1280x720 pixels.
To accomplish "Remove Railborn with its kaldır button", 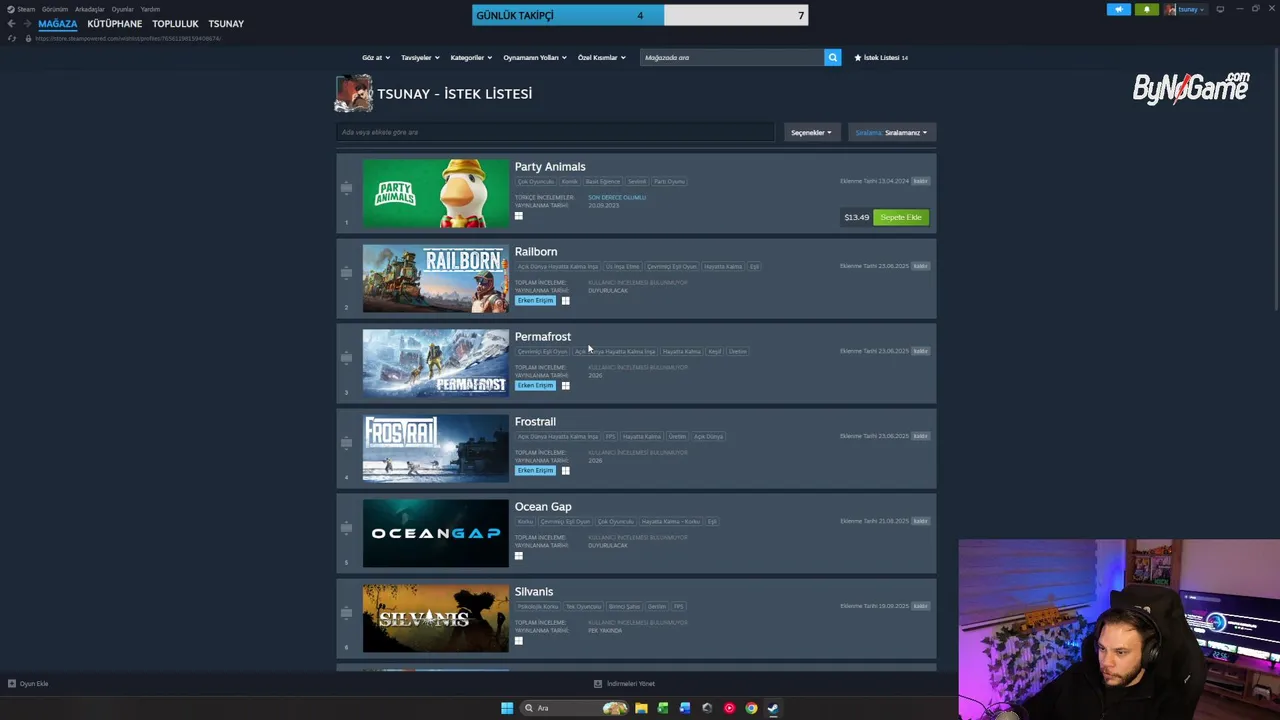I will point(921,266).
